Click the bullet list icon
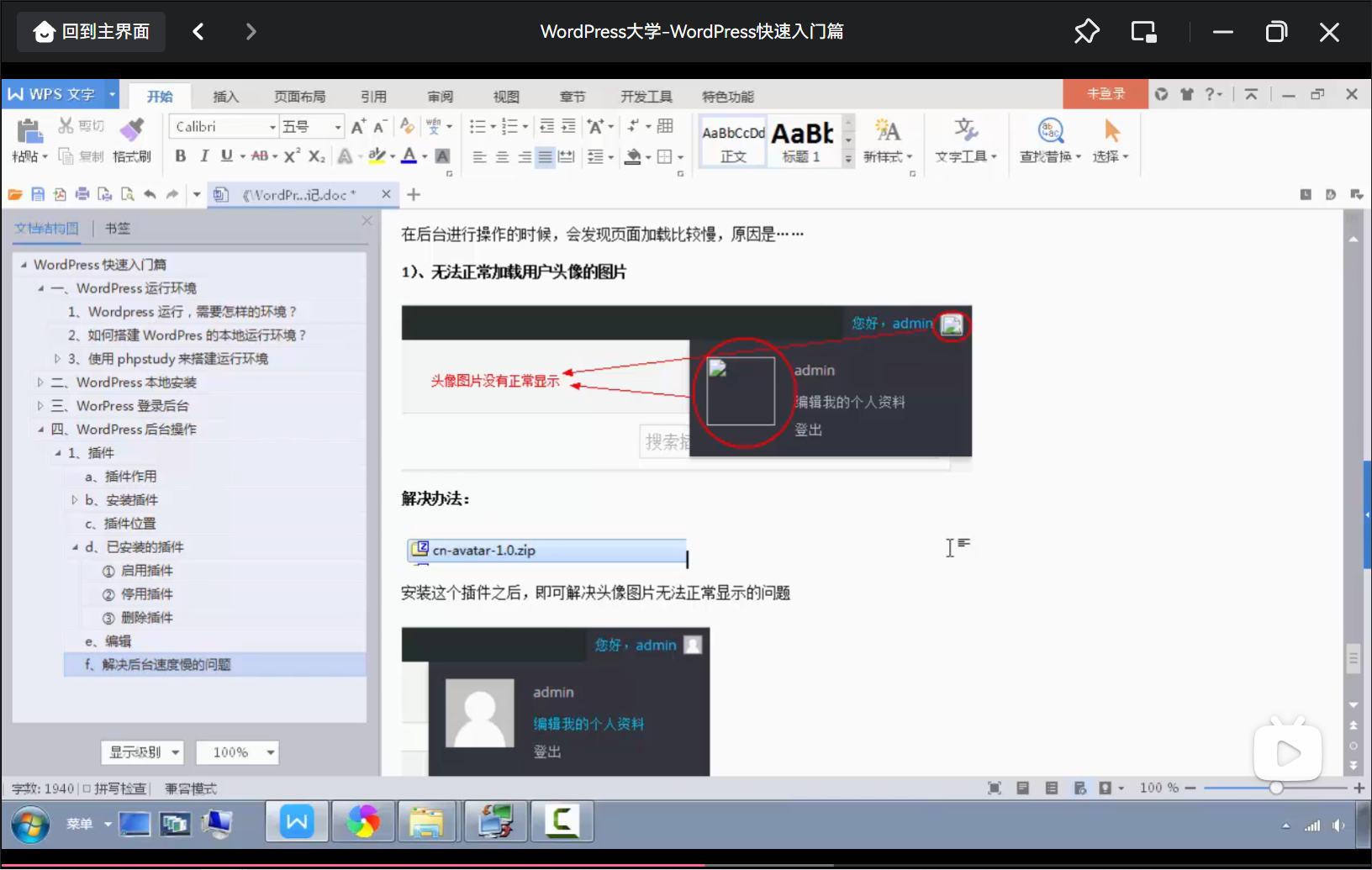The width and height of the screenshot is (1372, 870). tap(478, 126)
